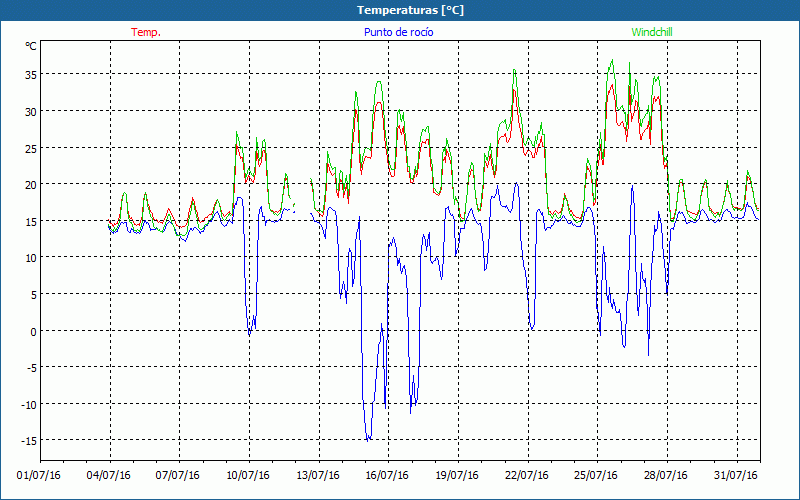Click the 01/07/16 date label
Viewport: 800px width, 500px height.
39,476
